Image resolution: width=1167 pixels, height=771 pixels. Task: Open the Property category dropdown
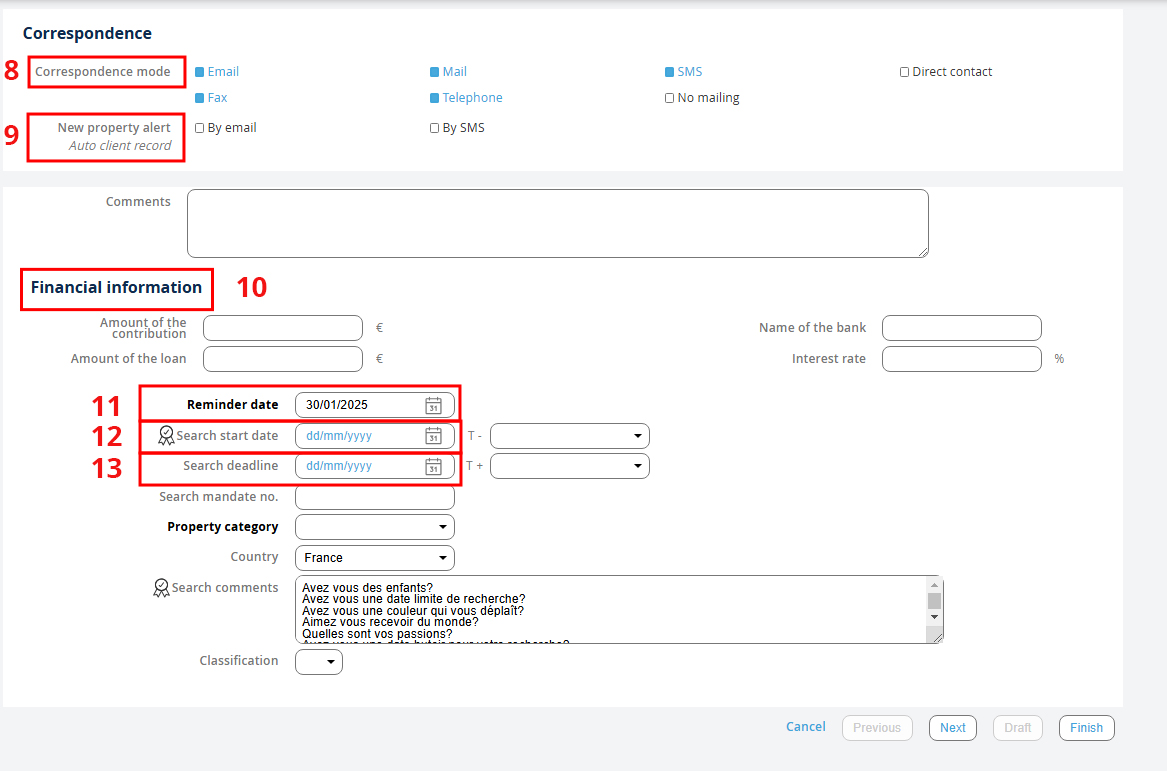(375, 527)
